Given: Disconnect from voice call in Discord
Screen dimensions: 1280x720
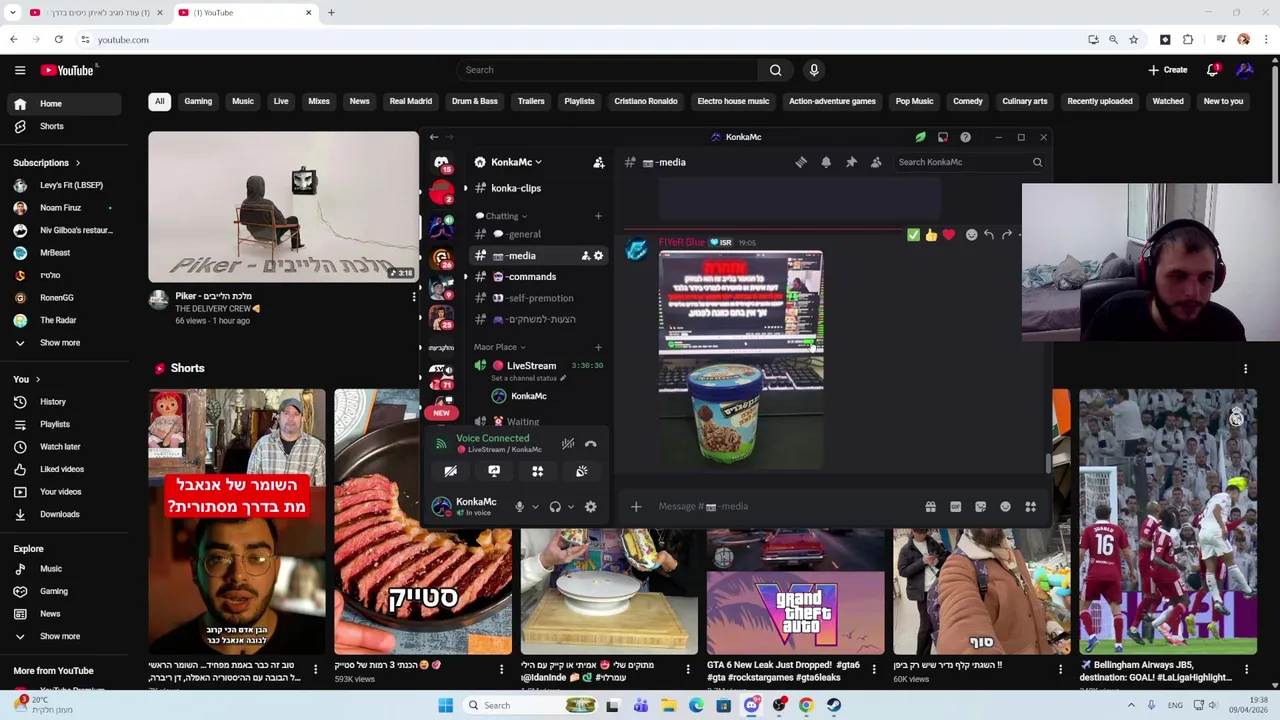Looking at the screenshot, I should [590, 444].
